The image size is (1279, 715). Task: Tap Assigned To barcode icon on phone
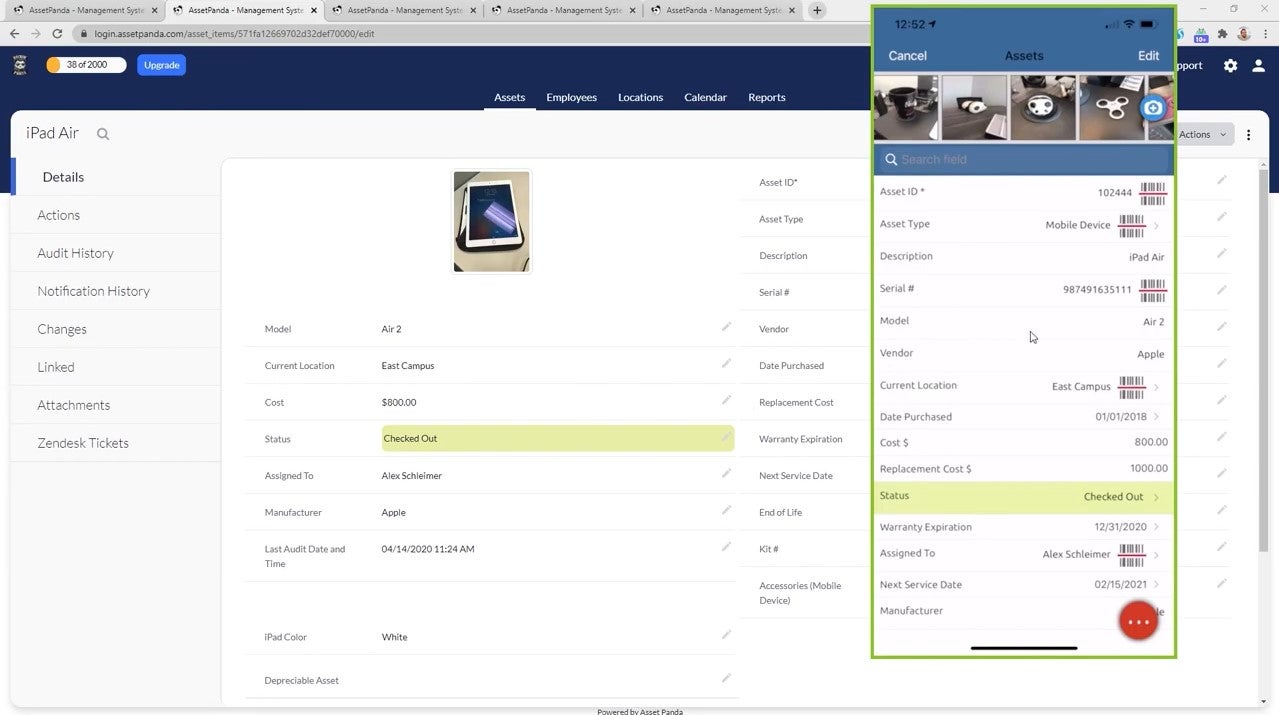pos(1132,554)
